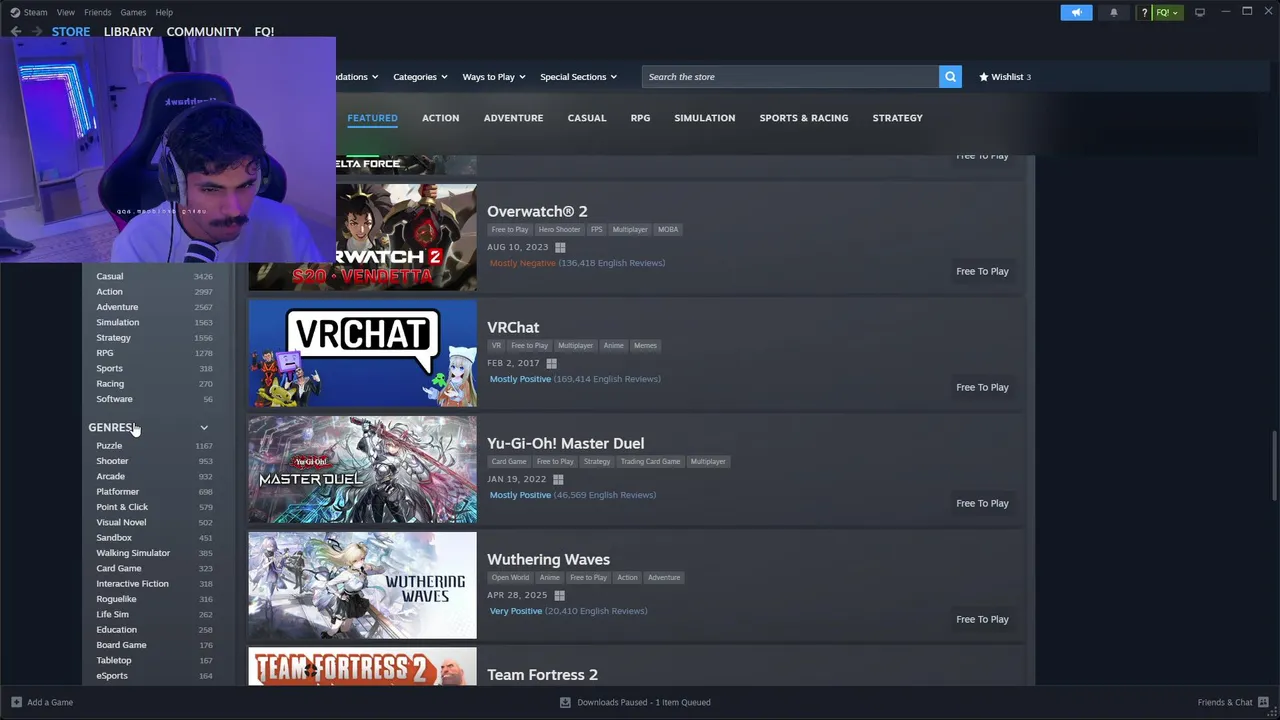
Task: Select the RPG tab
Action: click(x=641, y=118)
